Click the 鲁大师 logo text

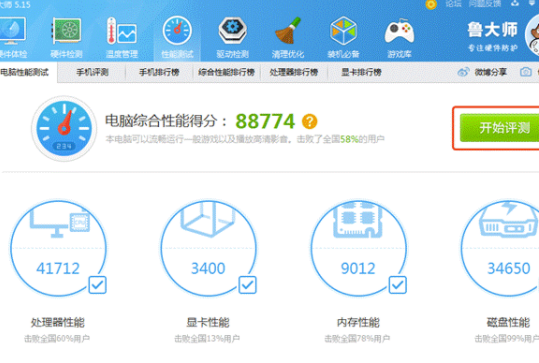click(492, 30)
